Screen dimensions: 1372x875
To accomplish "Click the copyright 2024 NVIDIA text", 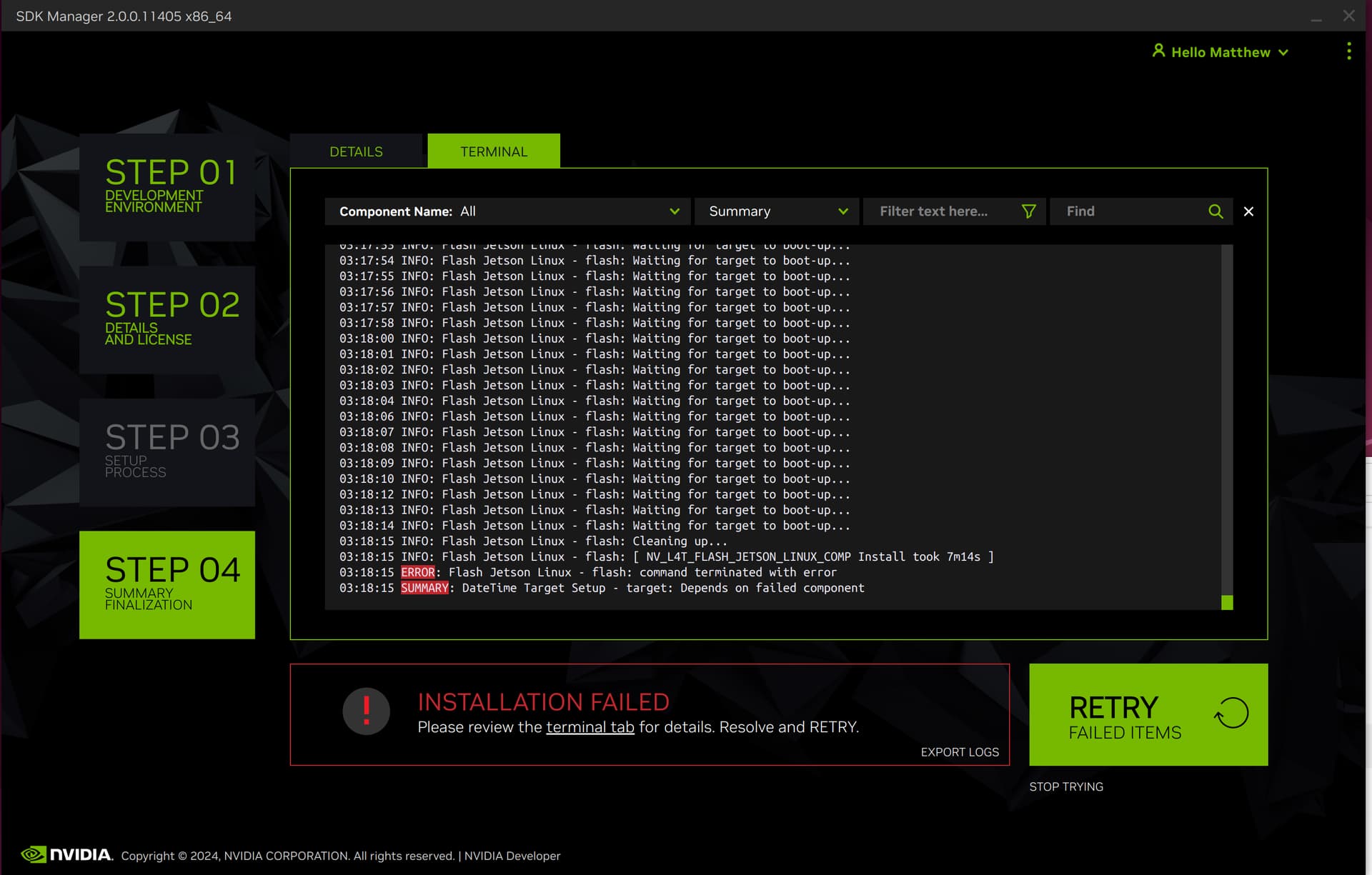I will [288, 856].
